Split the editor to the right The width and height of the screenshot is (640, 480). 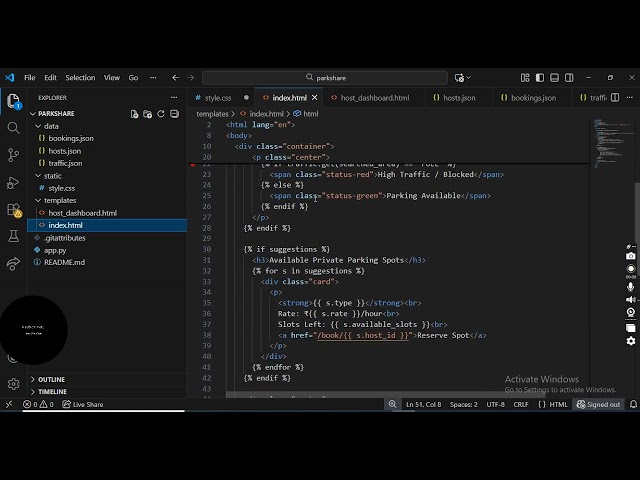(615, 98)
